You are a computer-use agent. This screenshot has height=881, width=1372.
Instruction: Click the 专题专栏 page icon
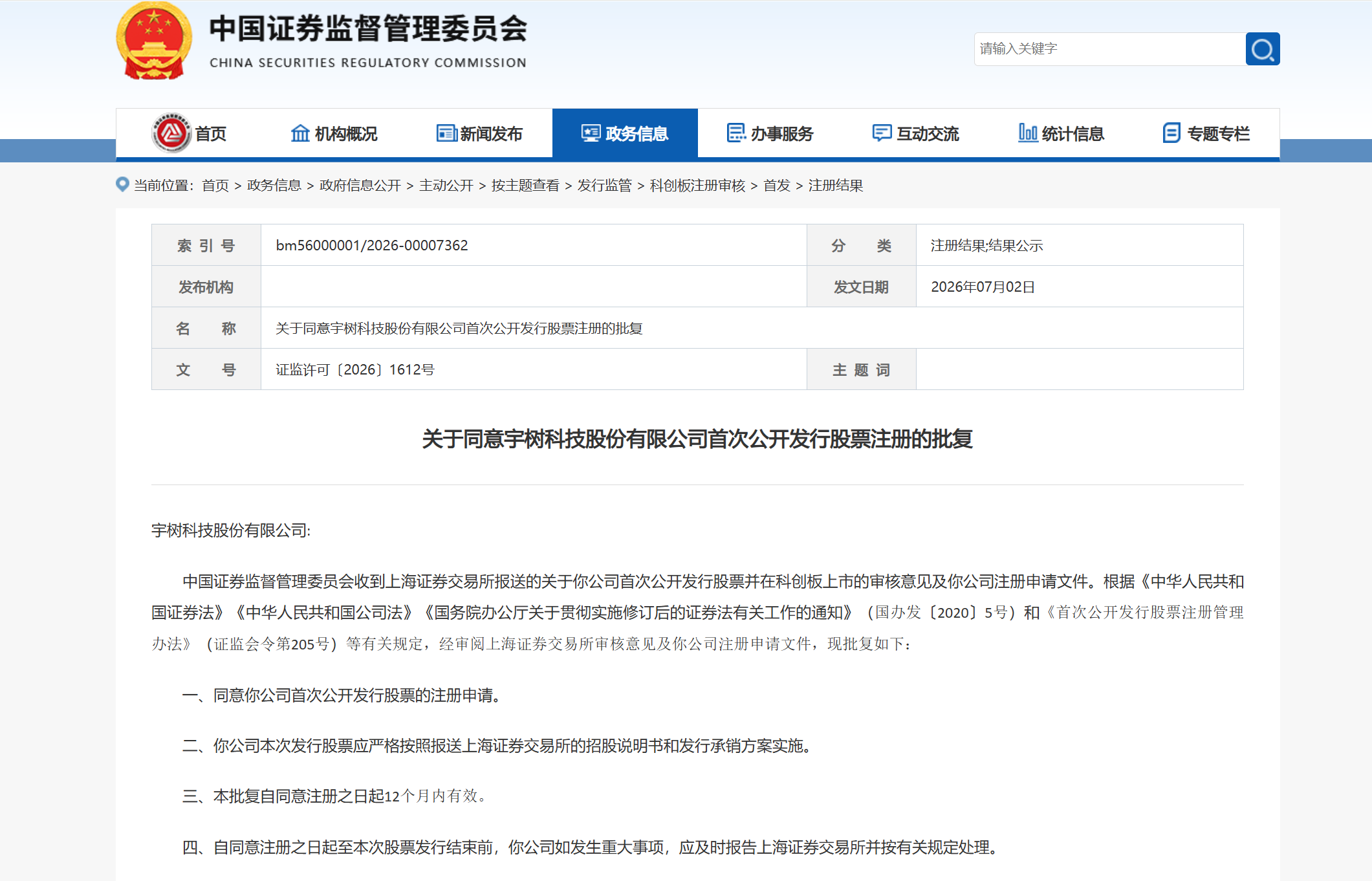tap(1172, 133)
